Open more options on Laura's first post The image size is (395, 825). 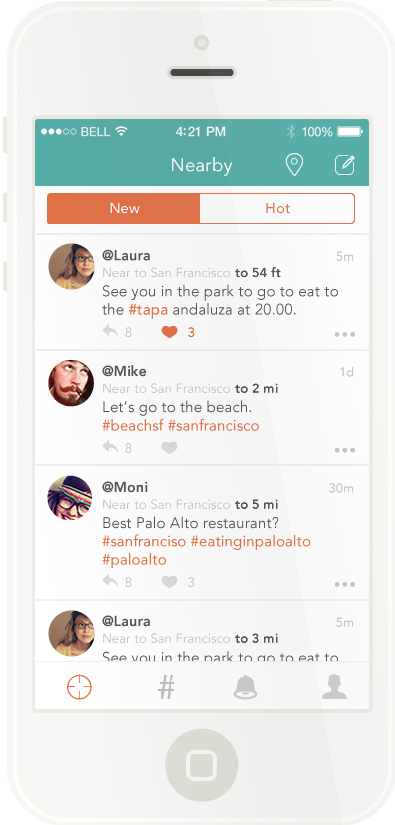(x=345, y=334)
